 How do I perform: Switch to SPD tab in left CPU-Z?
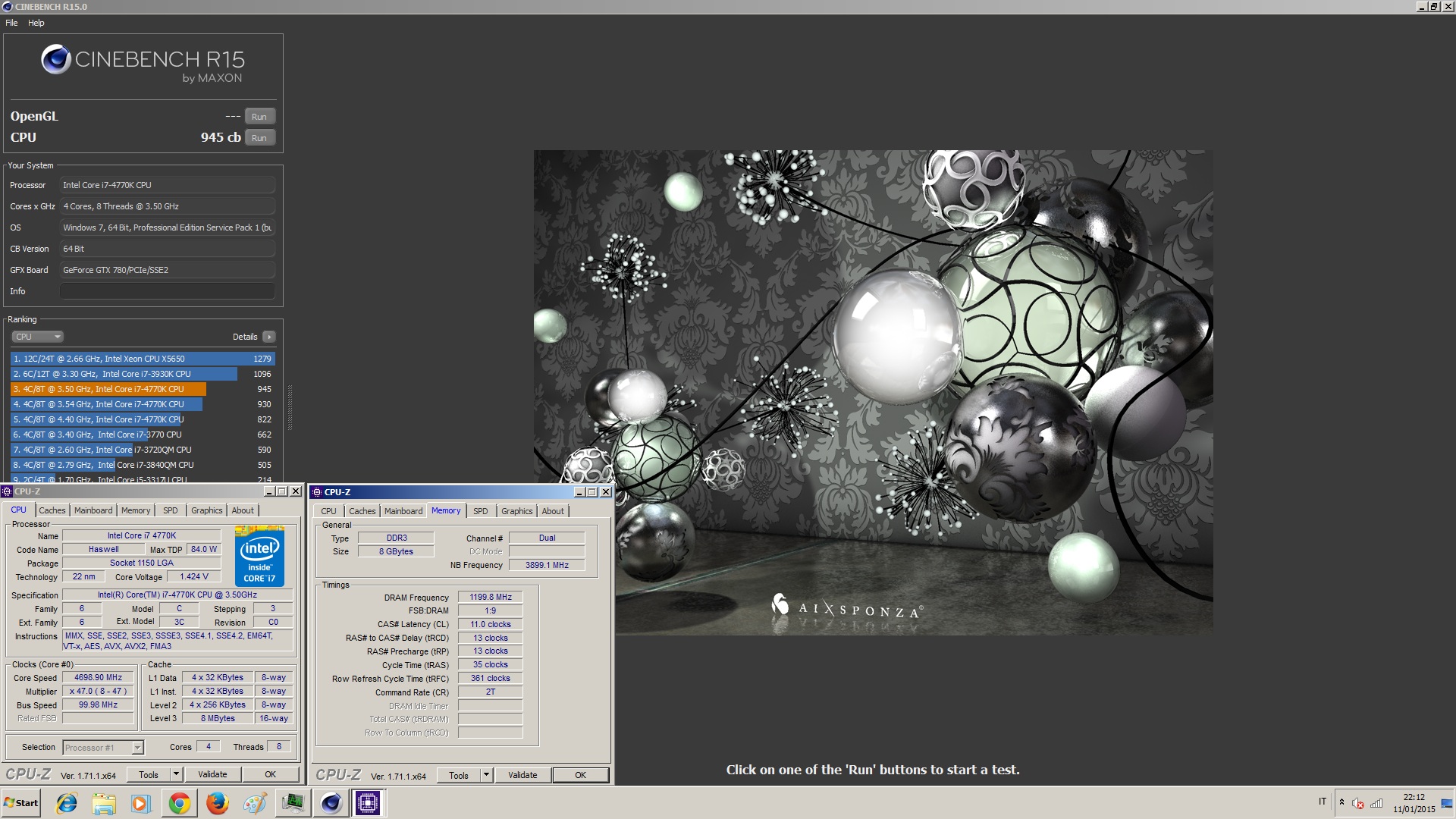pos(171,510)
